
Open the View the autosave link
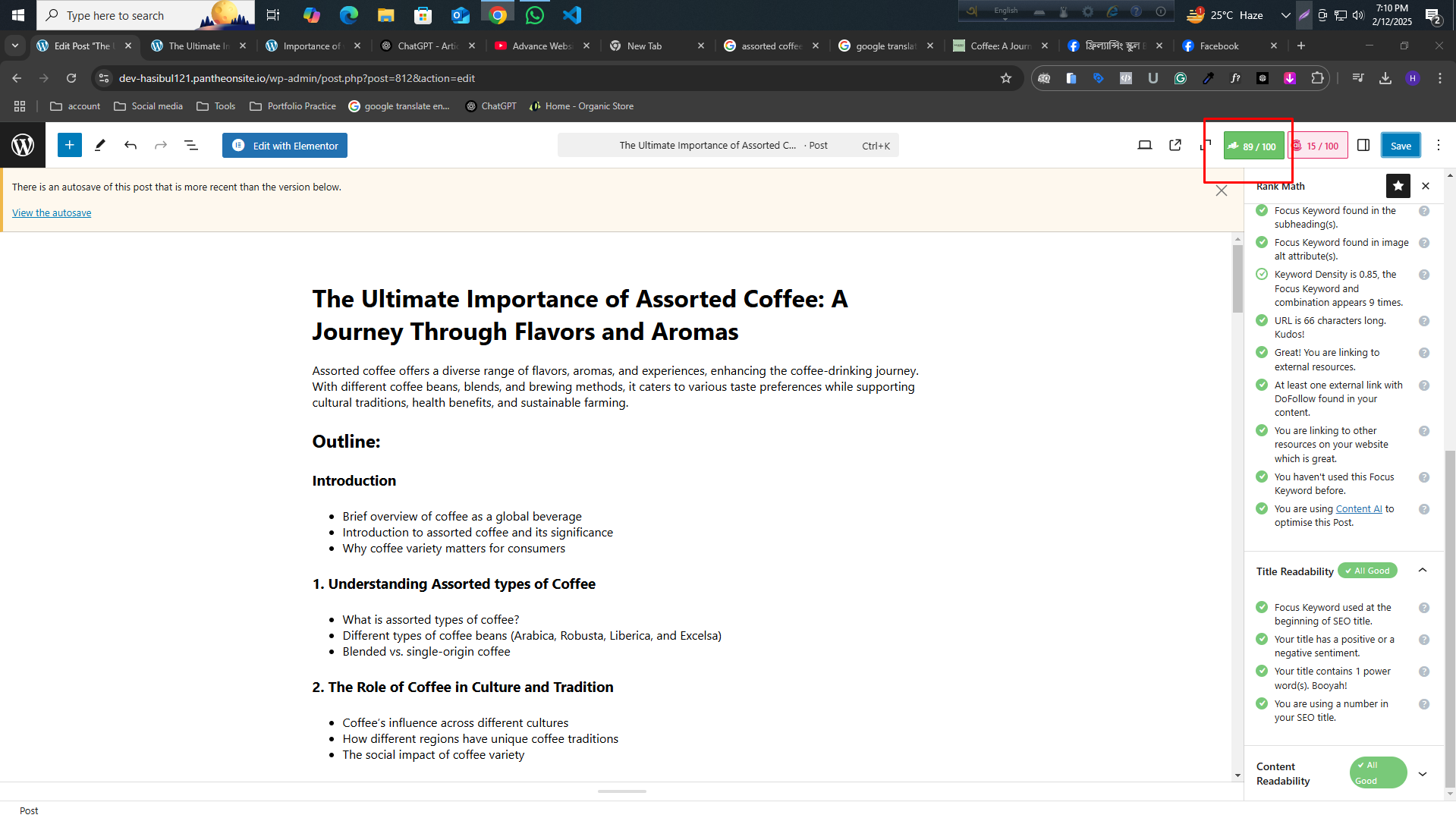click(x=52, y=213)
